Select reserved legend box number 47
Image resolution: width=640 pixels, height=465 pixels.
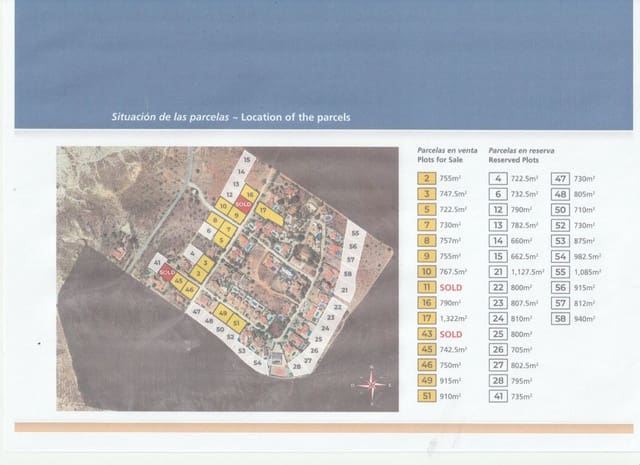[560, 178]
